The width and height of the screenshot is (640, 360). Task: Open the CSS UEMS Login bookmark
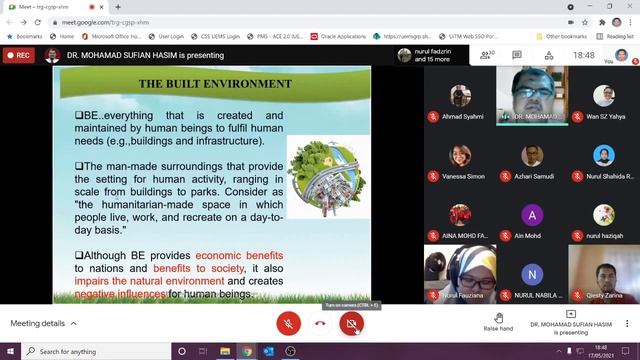(x=216, y=36)
